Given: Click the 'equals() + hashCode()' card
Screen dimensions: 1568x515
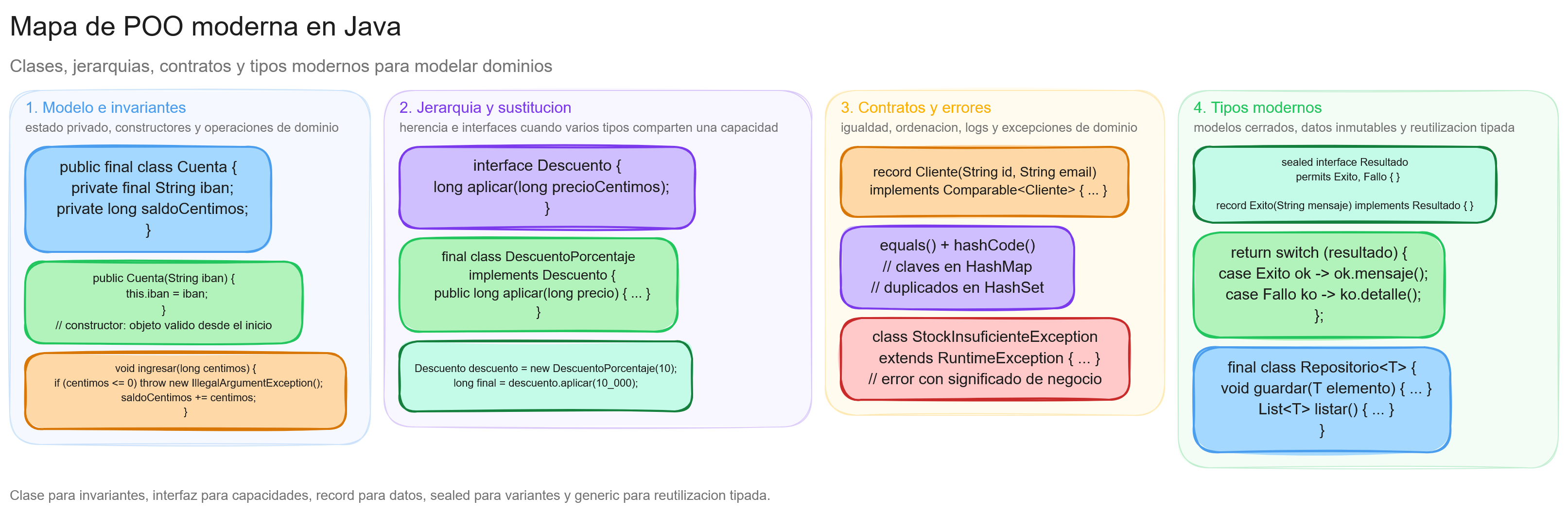Looking at the screenshot, I should click(958, 267).
